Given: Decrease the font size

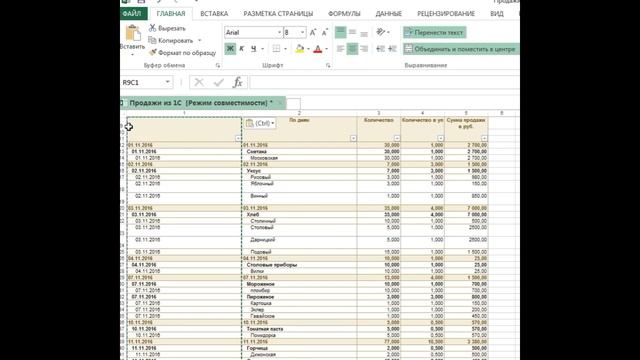Looking at the screenshot, I should pos(325,32).
